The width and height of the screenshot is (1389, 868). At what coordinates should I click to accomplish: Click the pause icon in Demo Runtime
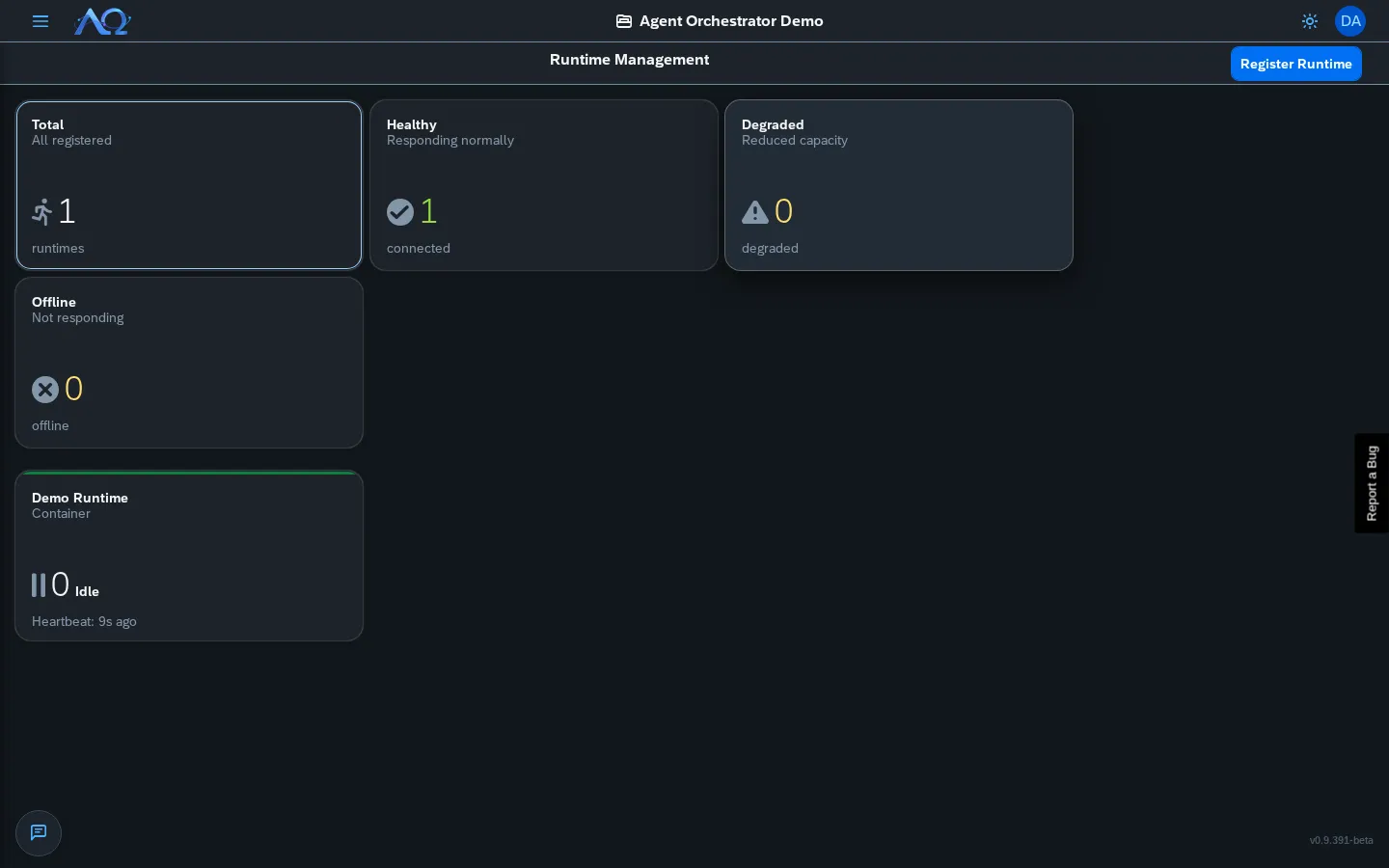(x=39, y=585)
